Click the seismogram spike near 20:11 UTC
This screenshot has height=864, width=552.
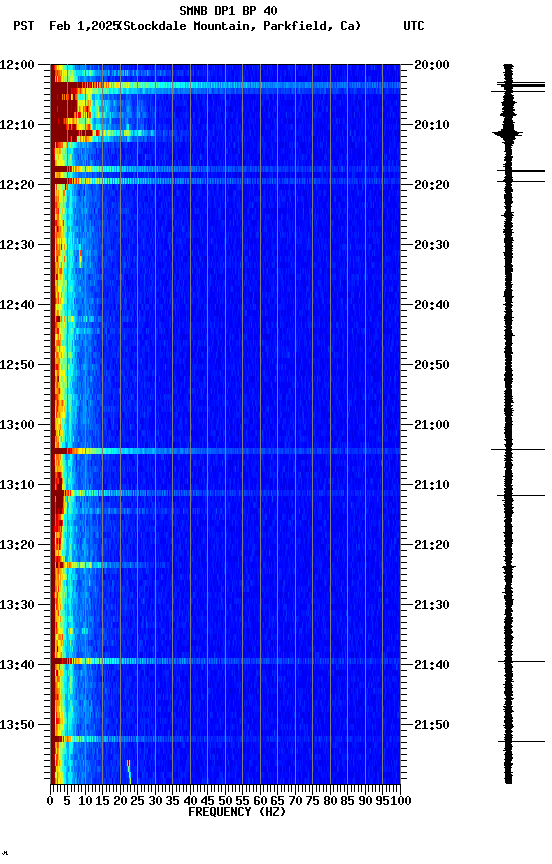click(507, 134)
